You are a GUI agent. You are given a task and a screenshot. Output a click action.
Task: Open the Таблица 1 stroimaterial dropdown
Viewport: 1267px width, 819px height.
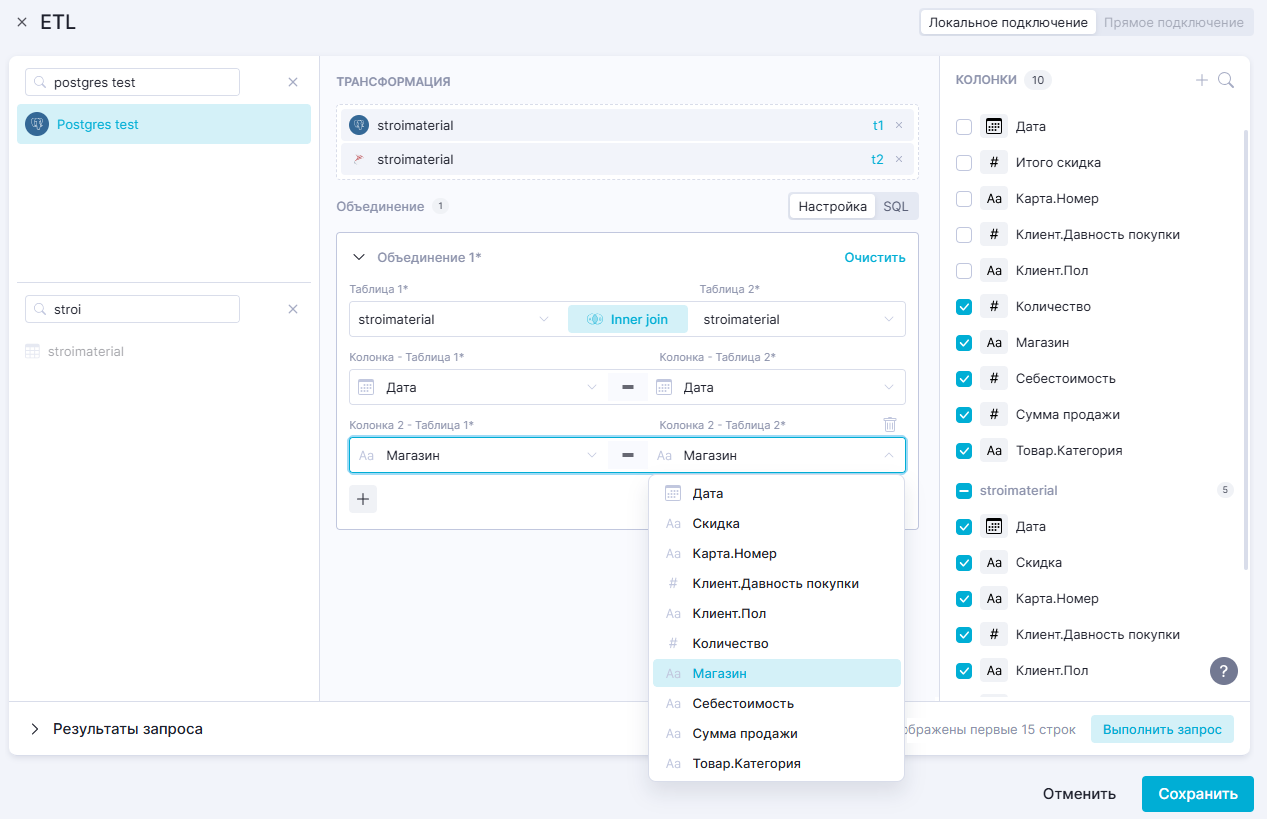tap(454, 320)
